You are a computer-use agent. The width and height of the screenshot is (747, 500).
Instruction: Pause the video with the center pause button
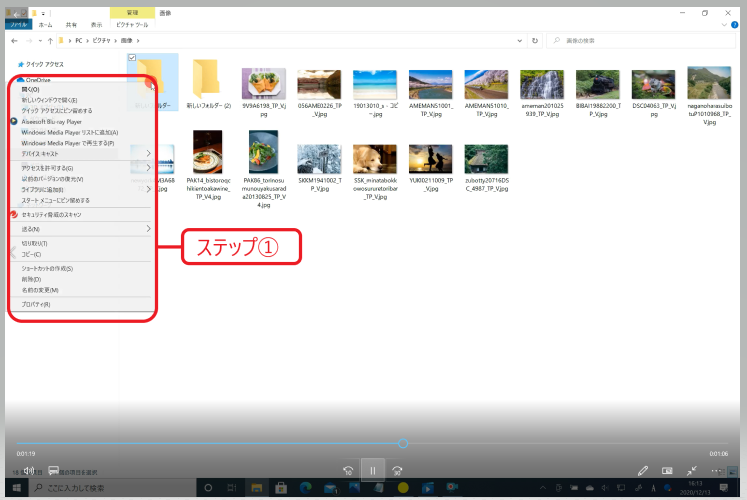372,470
